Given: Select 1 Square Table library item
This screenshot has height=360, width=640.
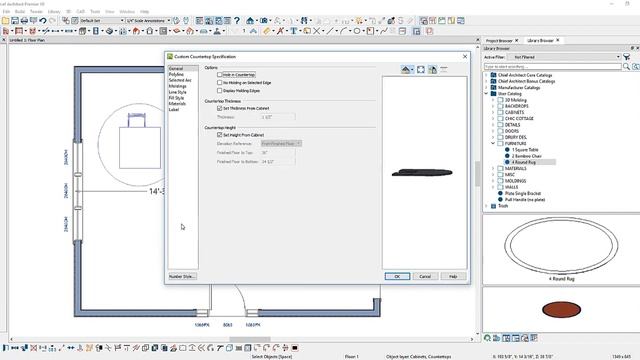Looking at the screenshot, I should [x=525, y=150].
